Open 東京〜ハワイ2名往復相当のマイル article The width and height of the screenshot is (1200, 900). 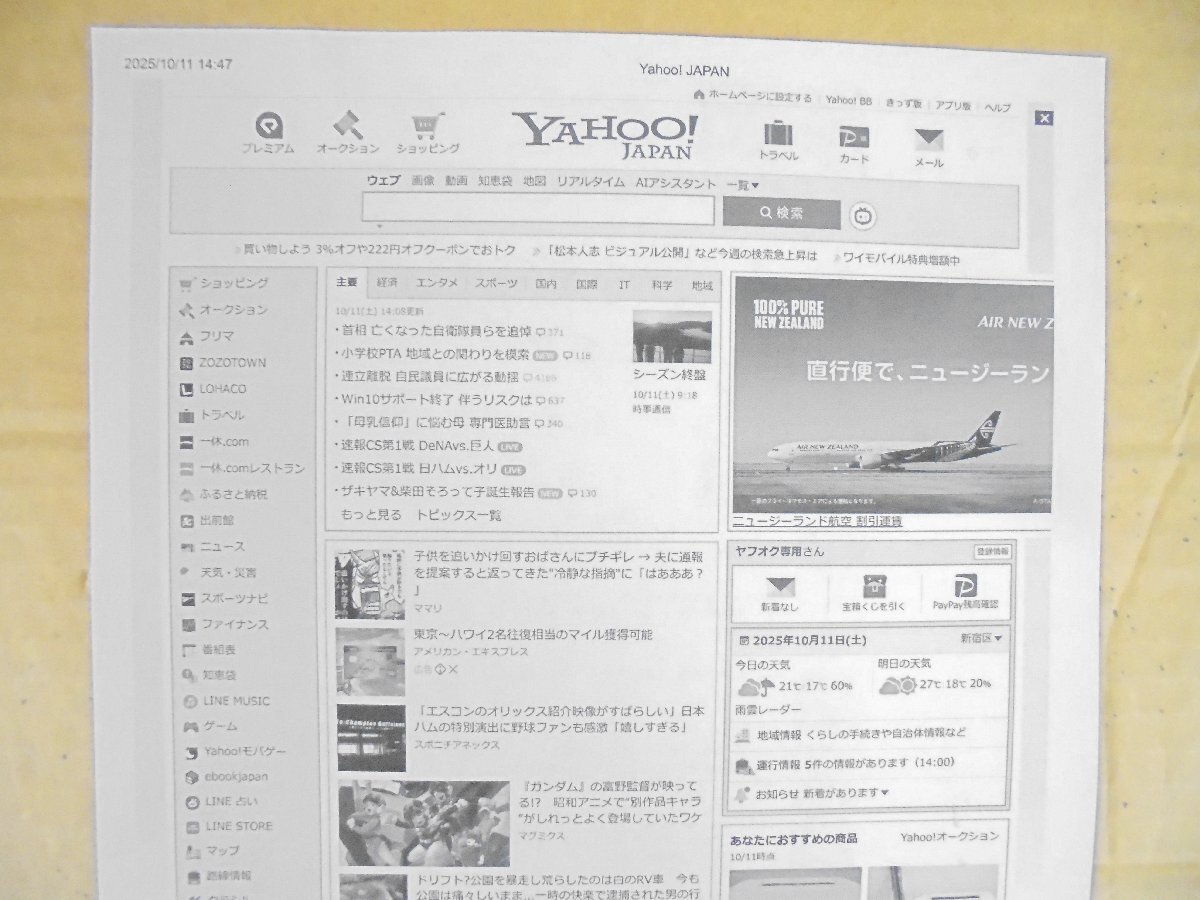(x=533, y=634)
